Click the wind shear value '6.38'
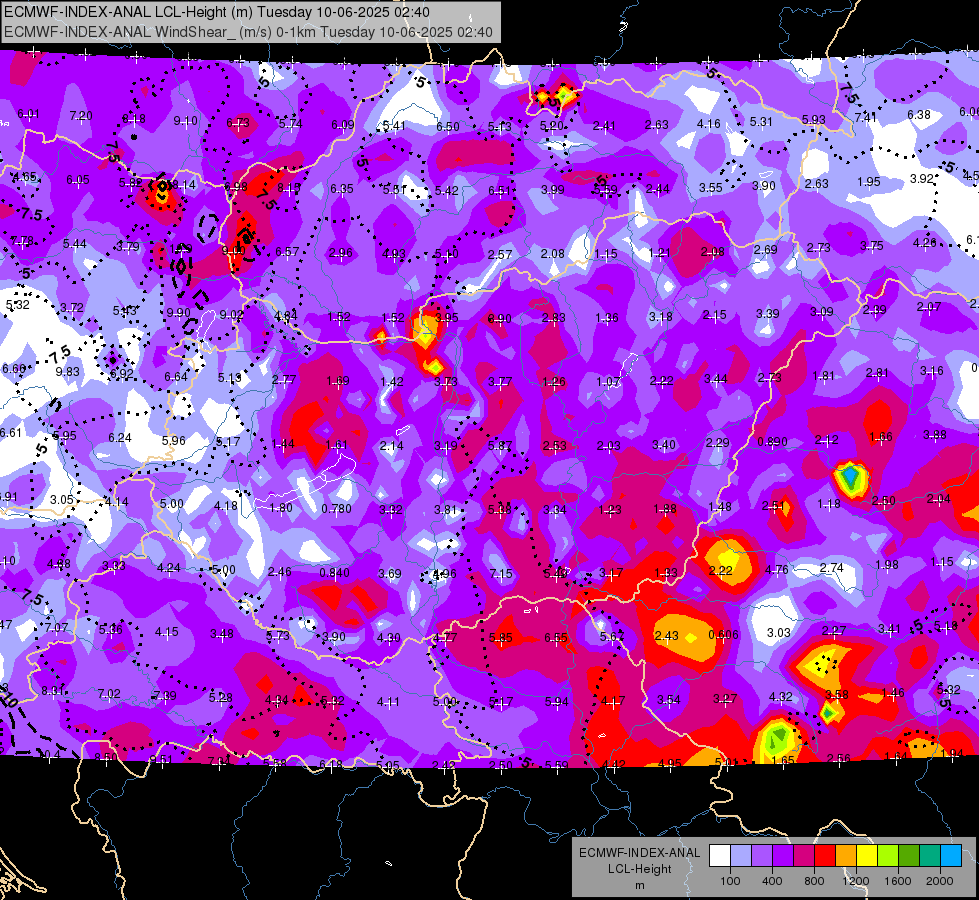Image resolution: width=979 pixels, height=900 pixels. (918, 114)
